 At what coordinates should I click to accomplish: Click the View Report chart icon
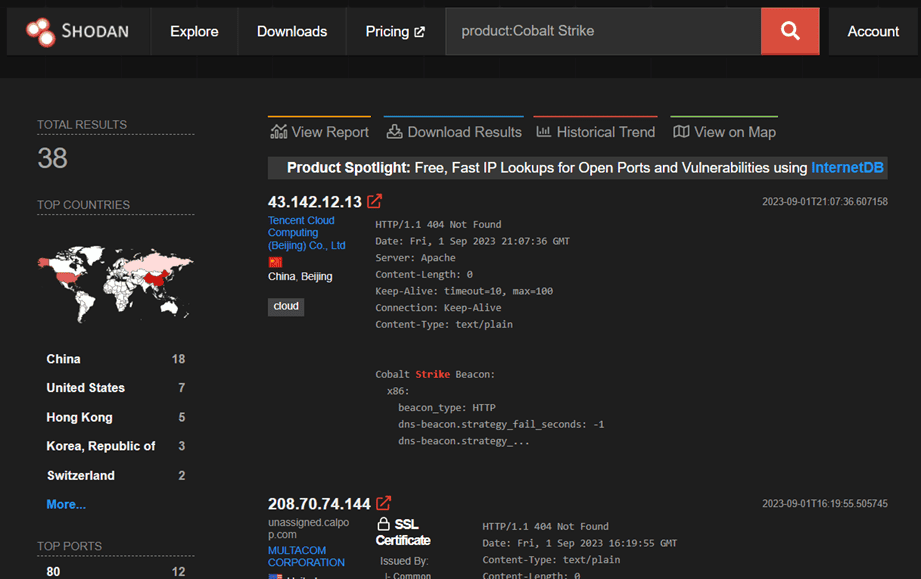[x=278, y=132]
